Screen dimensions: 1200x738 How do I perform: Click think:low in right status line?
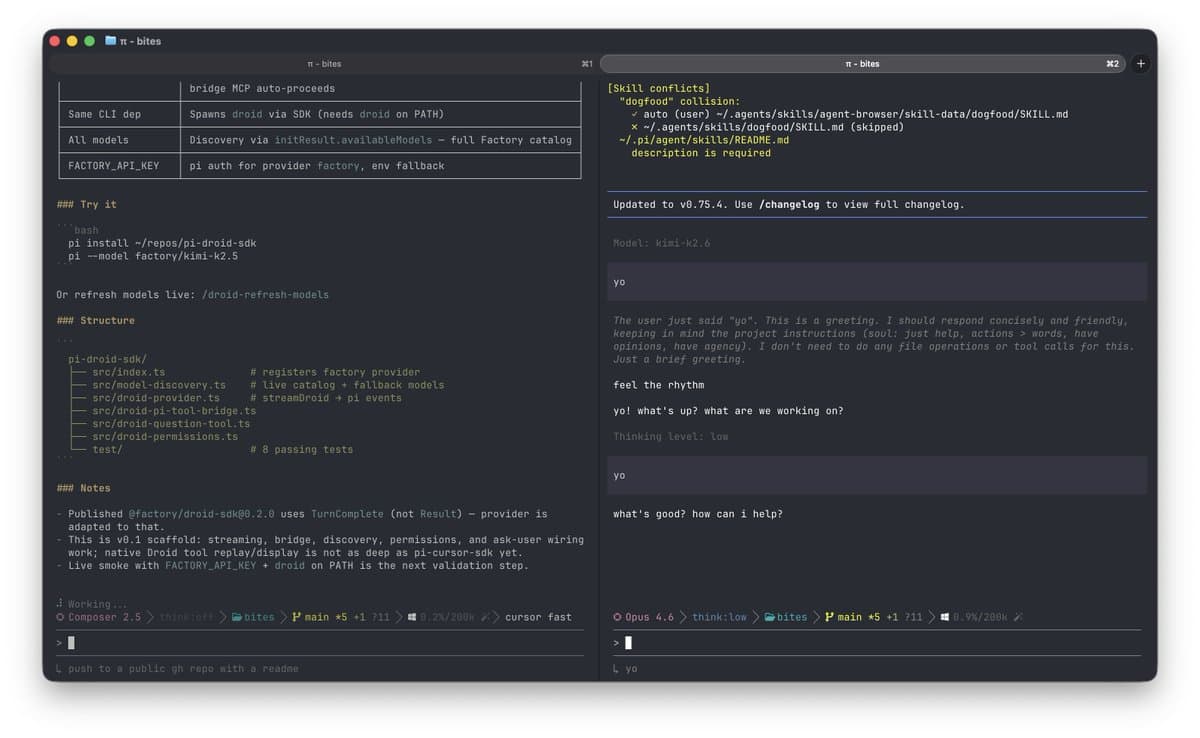(719, 617)
